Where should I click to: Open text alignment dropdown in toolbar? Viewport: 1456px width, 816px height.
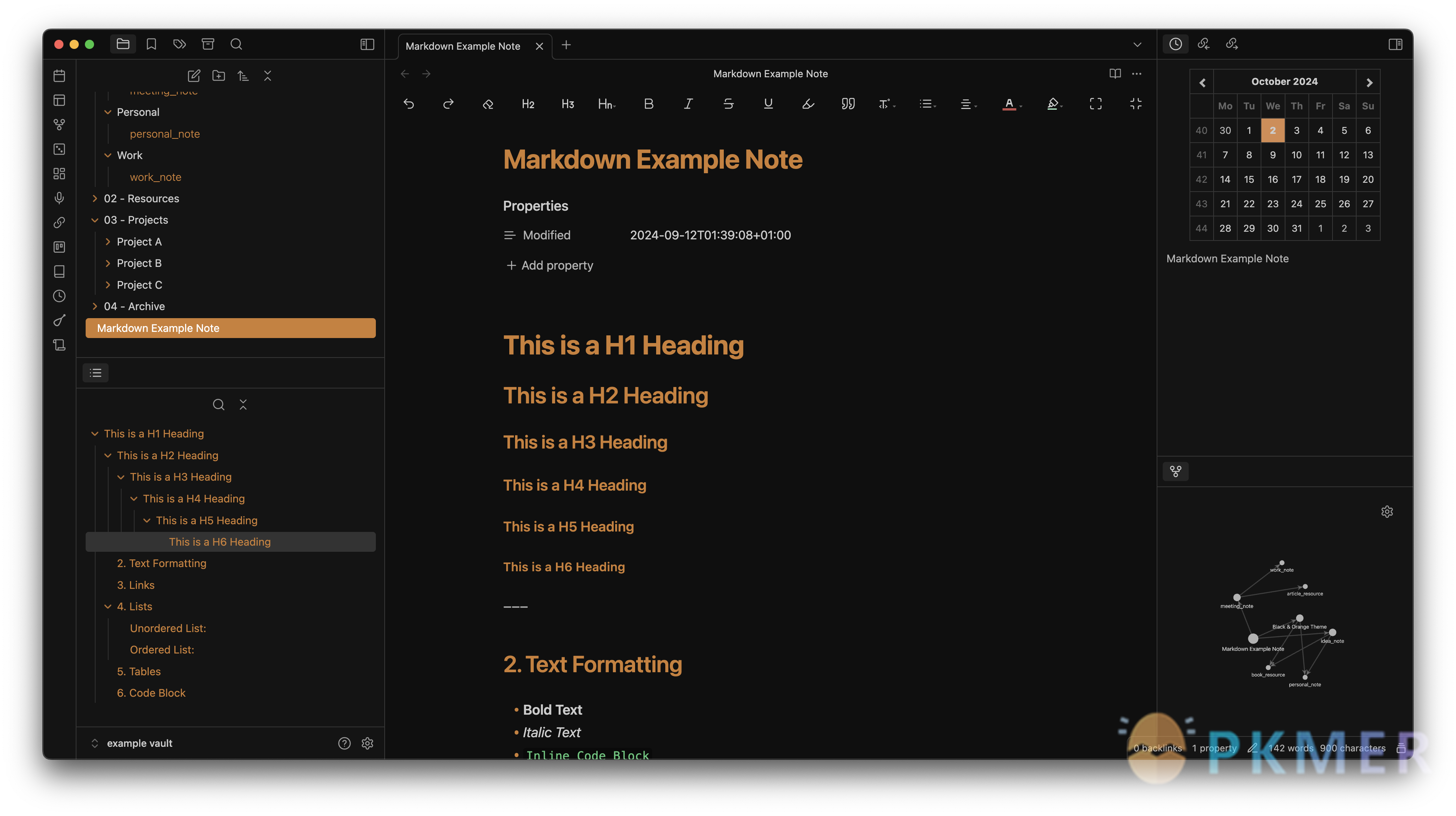(x=968, y=104)
